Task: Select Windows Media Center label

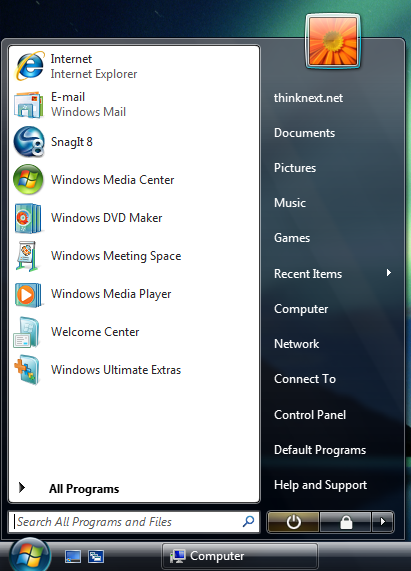Action: [x=112, y=180]
